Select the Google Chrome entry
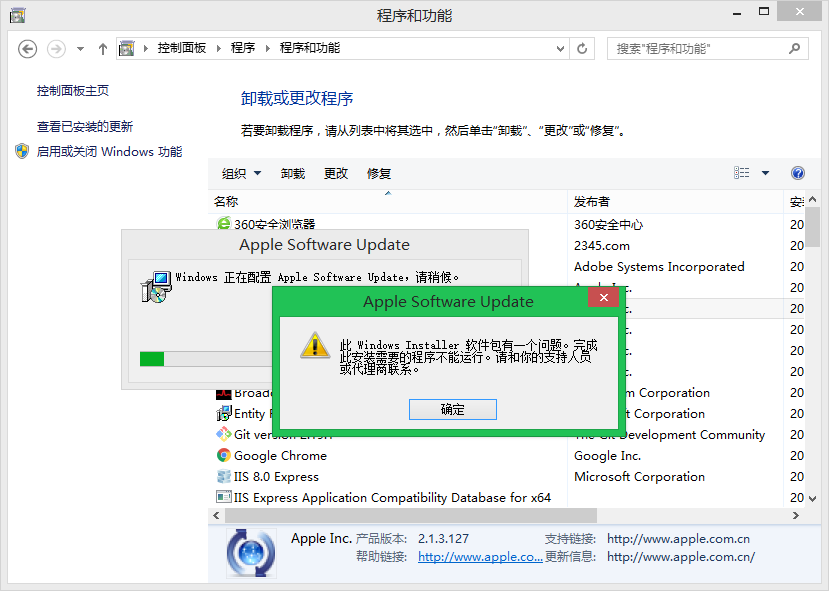 (x=280, y=456)
